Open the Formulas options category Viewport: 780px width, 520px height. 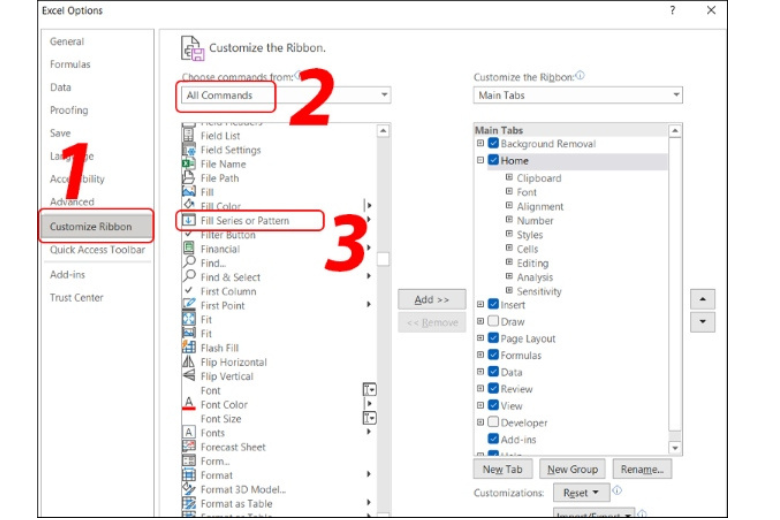pyautogui.click(x=70, y=65)
